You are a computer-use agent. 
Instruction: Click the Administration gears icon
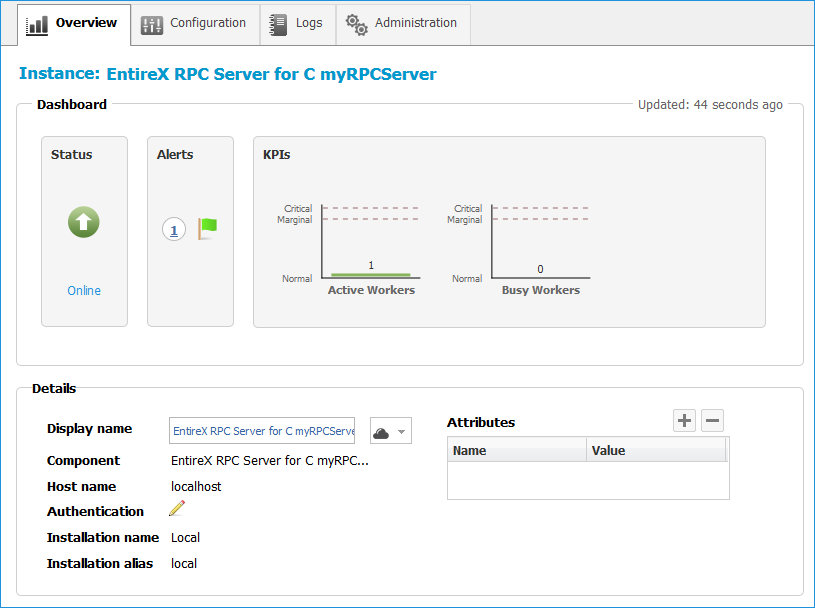tap(357, 25)
